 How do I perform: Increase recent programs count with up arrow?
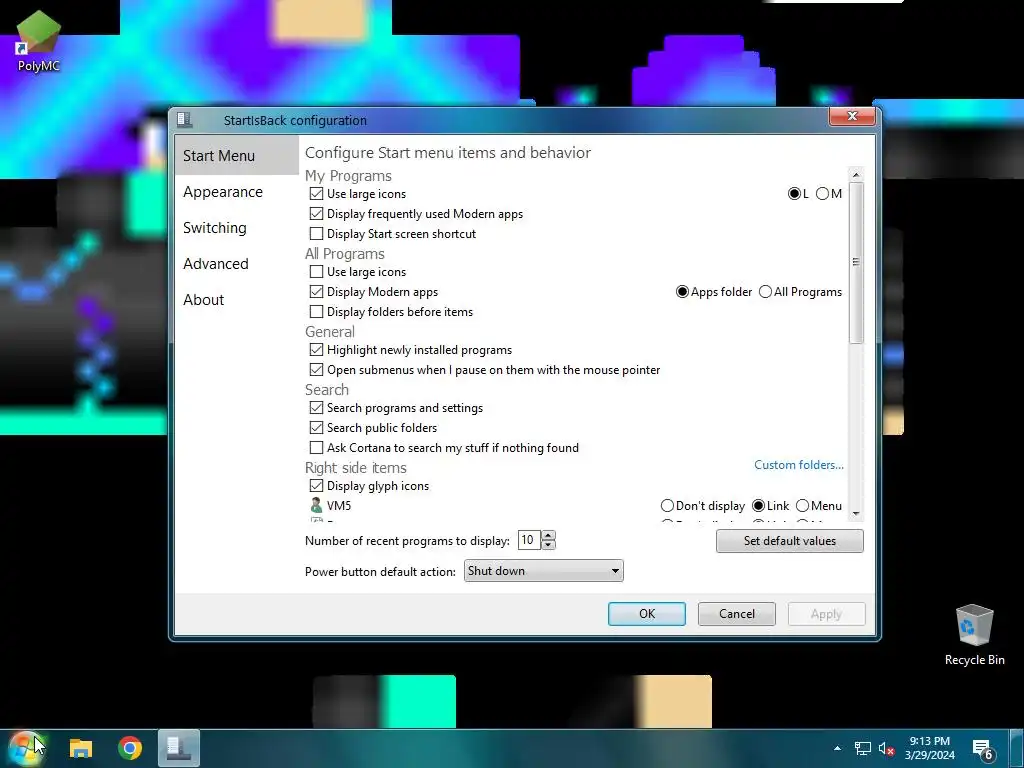[x=549, y=536]
